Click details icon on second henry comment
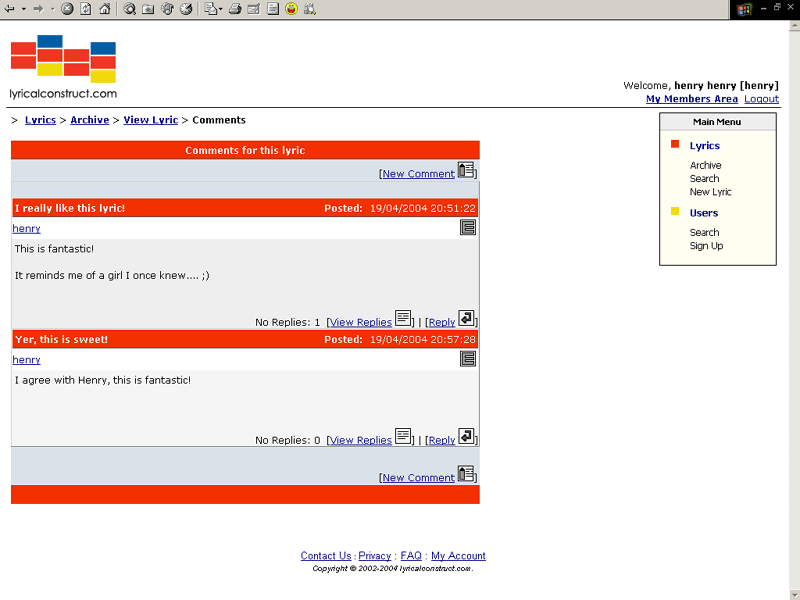The image size is (800, 600). pyautogui.click(x=468, y=359)
